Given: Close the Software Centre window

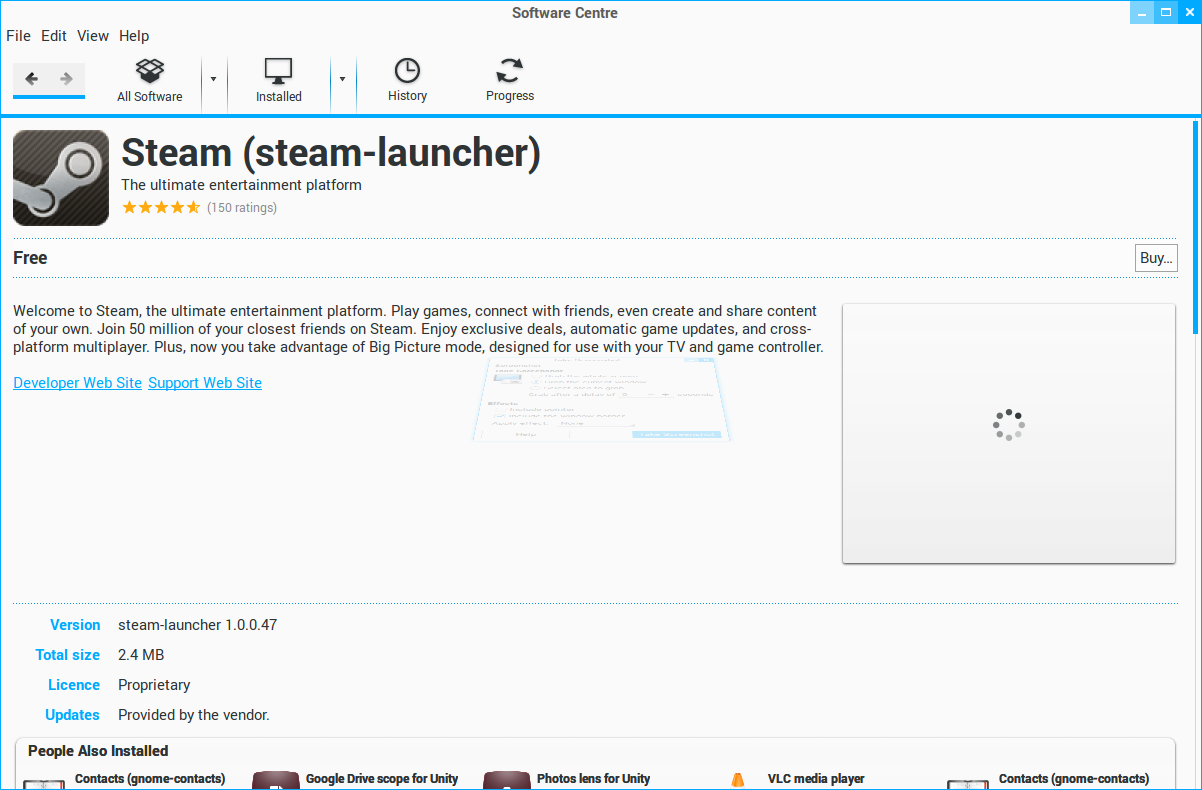Looking at the screenshot, I should [x=1189, y=13].
